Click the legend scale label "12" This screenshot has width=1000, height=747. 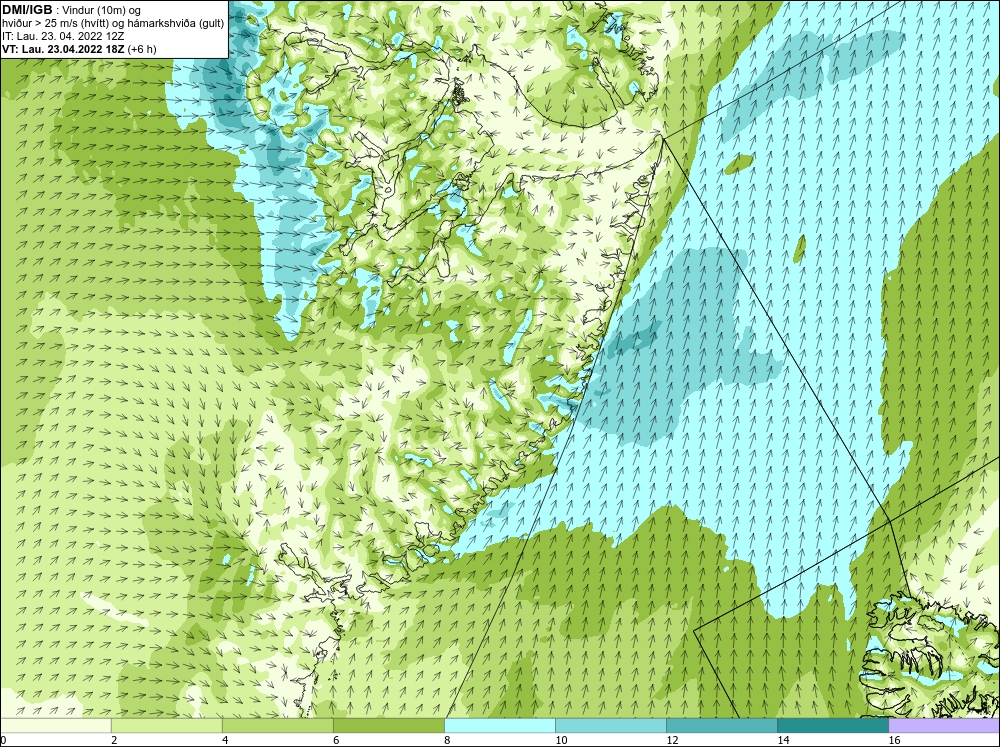click(x=672, y=740)
